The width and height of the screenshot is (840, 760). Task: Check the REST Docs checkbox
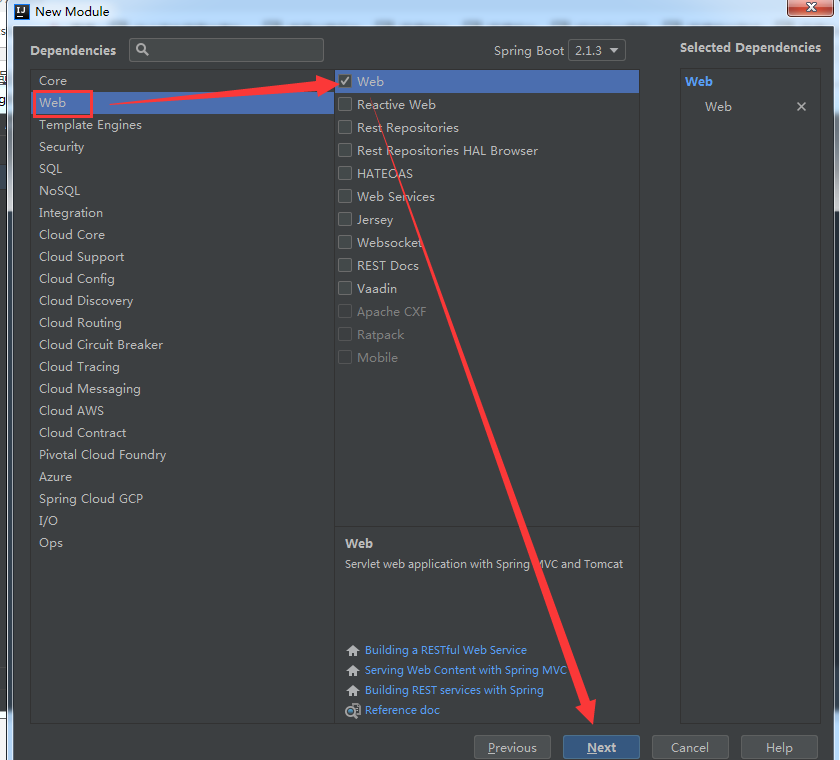345,265
